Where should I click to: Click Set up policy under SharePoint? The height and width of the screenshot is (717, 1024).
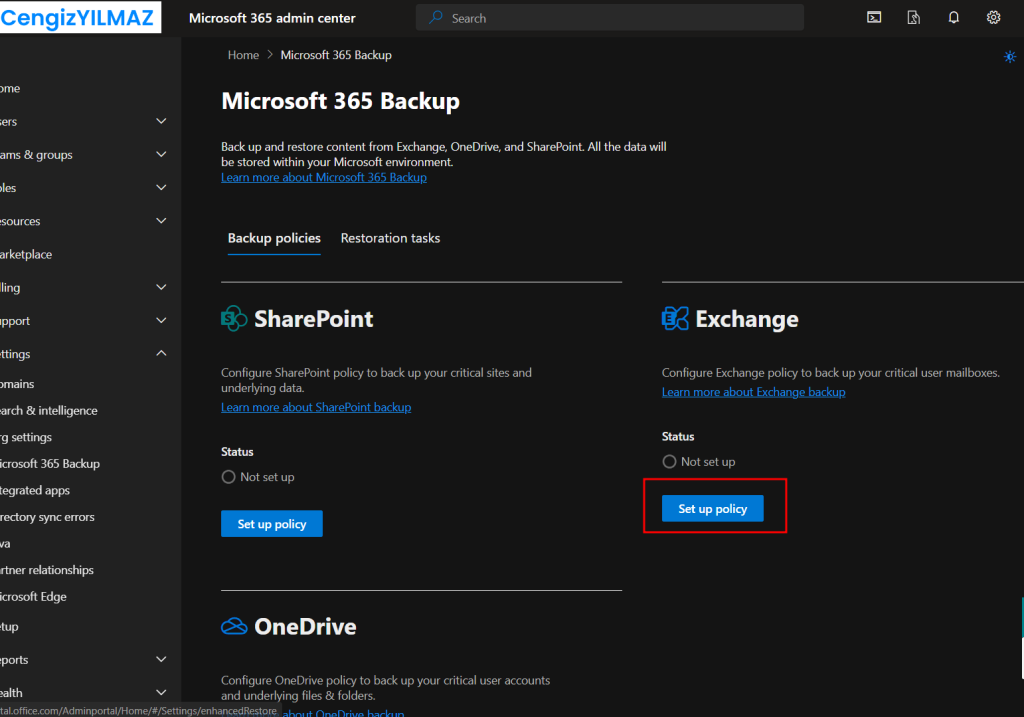[x=271, y=524]
